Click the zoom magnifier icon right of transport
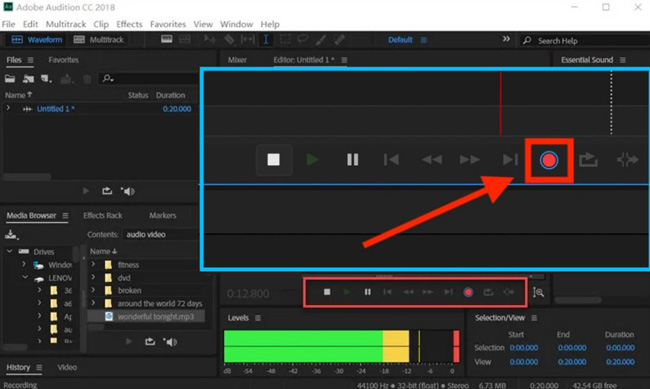The image size is (650, 389). pos(538,293)
